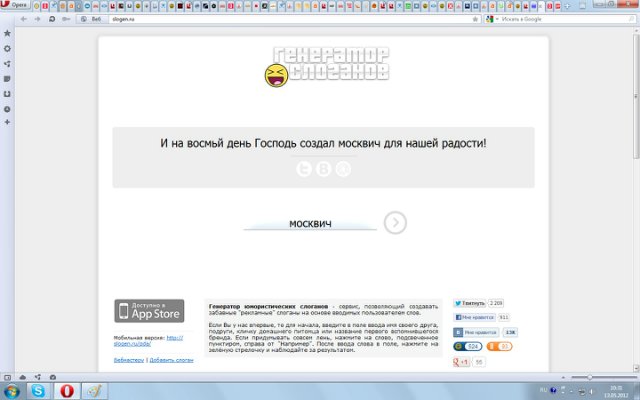
Task: Share slogan via the Odnoklassniki circle icon
Action: coord(342,170)
